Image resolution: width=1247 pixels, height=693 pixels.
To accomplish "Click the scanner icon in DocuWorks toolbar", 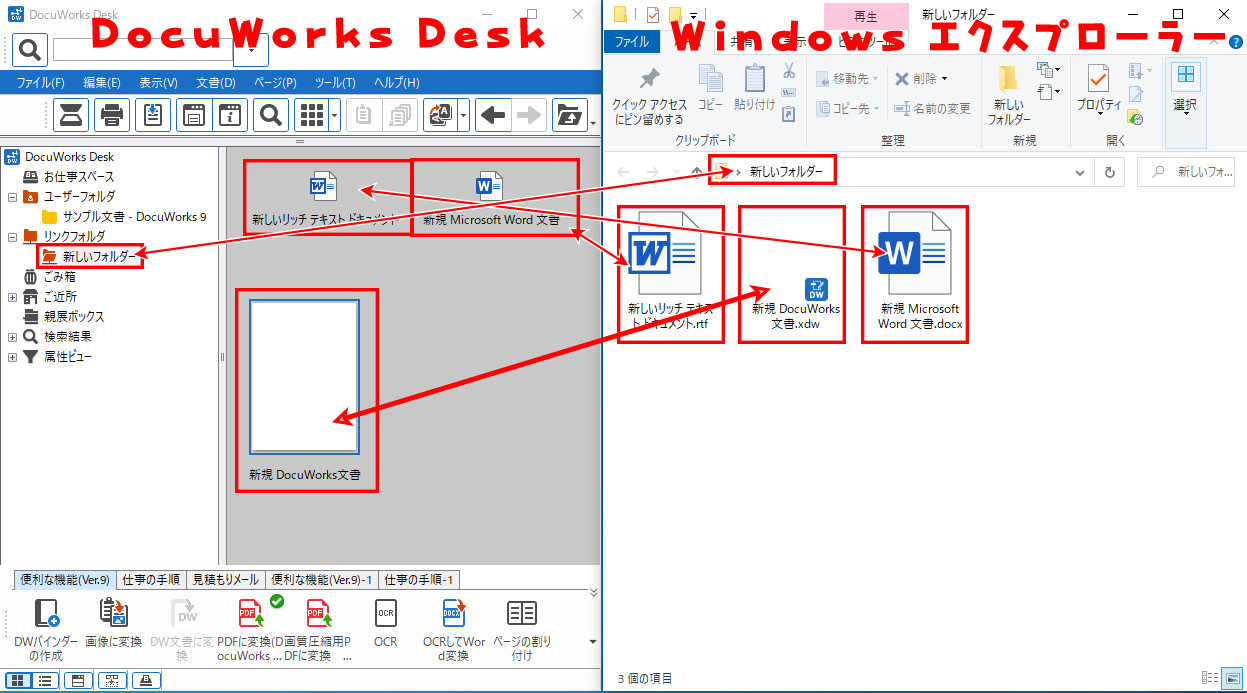I will 71,115.
